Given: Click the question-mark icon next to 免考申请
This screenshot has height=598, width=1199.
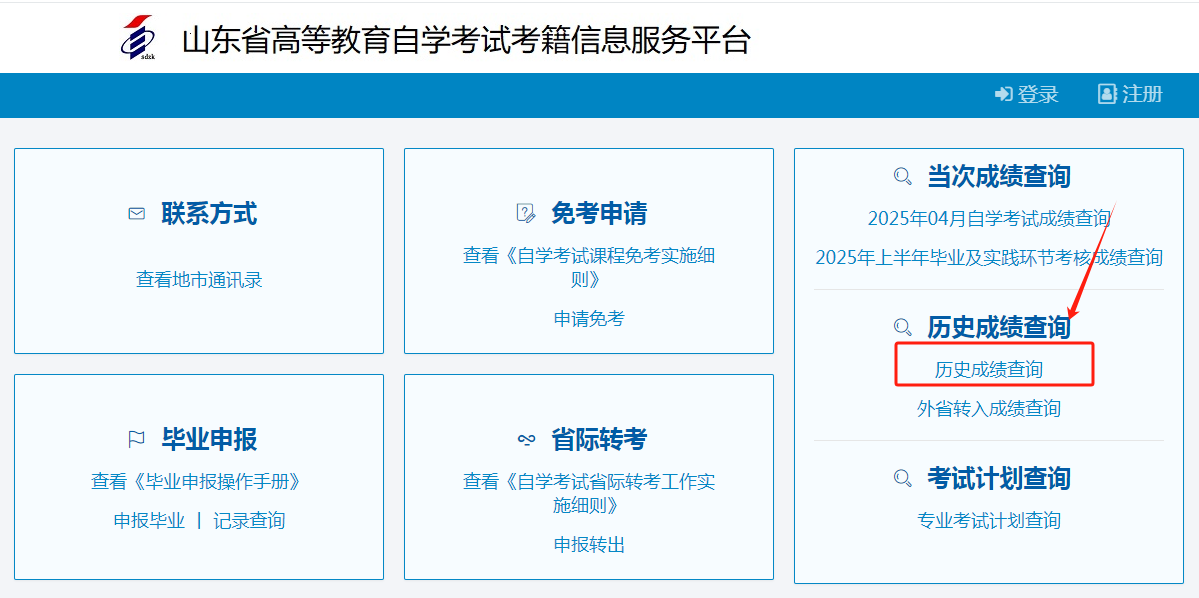Looking at the screenshot, I should [524, 213].
